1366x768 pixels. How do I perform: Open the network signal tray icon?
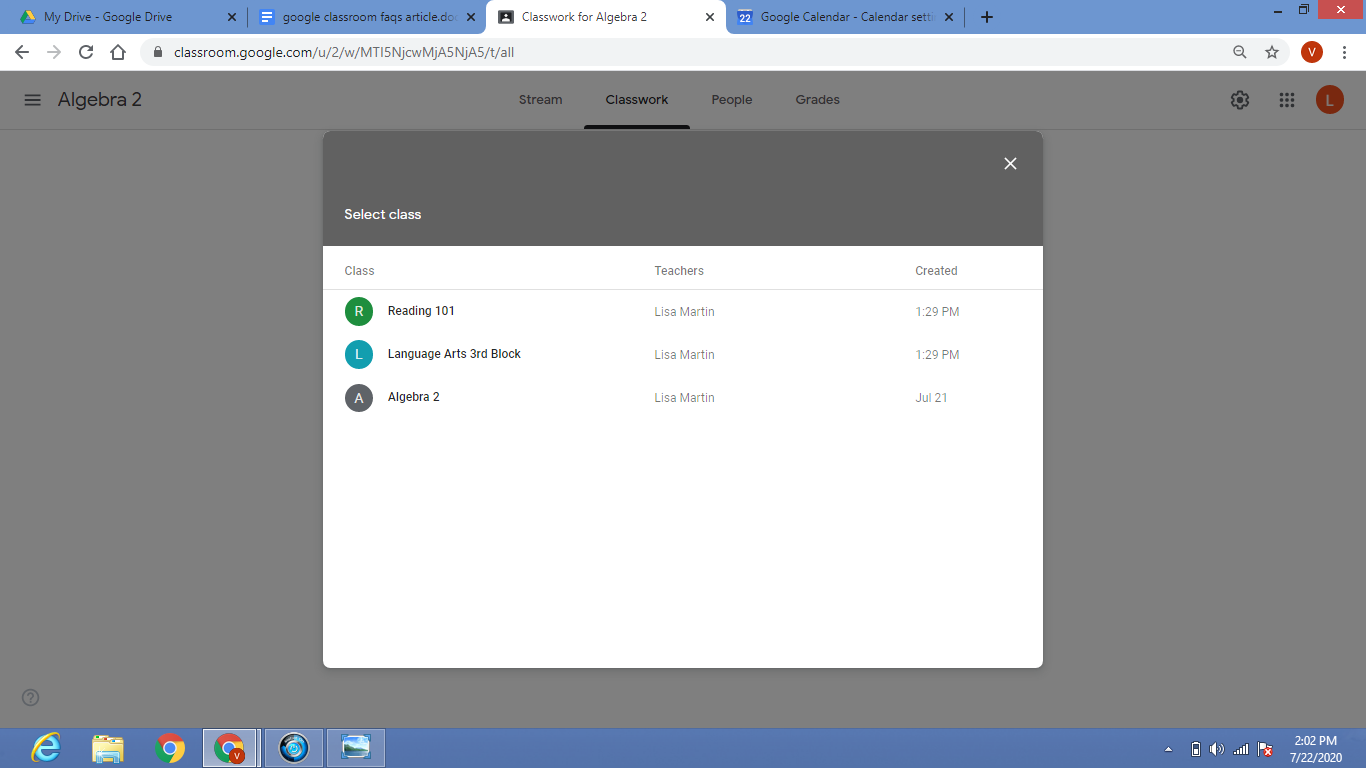pyautogui.click(x=1241, y=749)
